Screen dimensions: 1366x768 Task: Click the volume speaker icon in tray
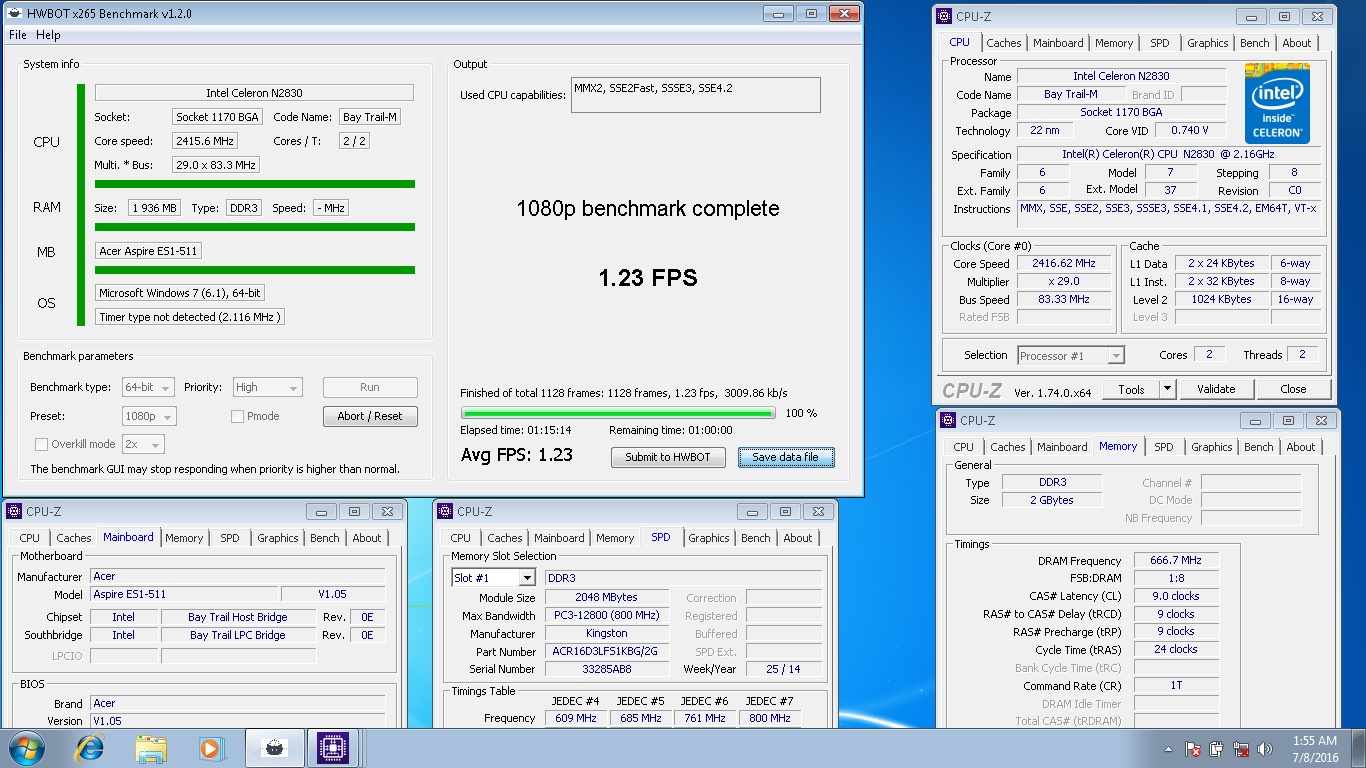1266,749
